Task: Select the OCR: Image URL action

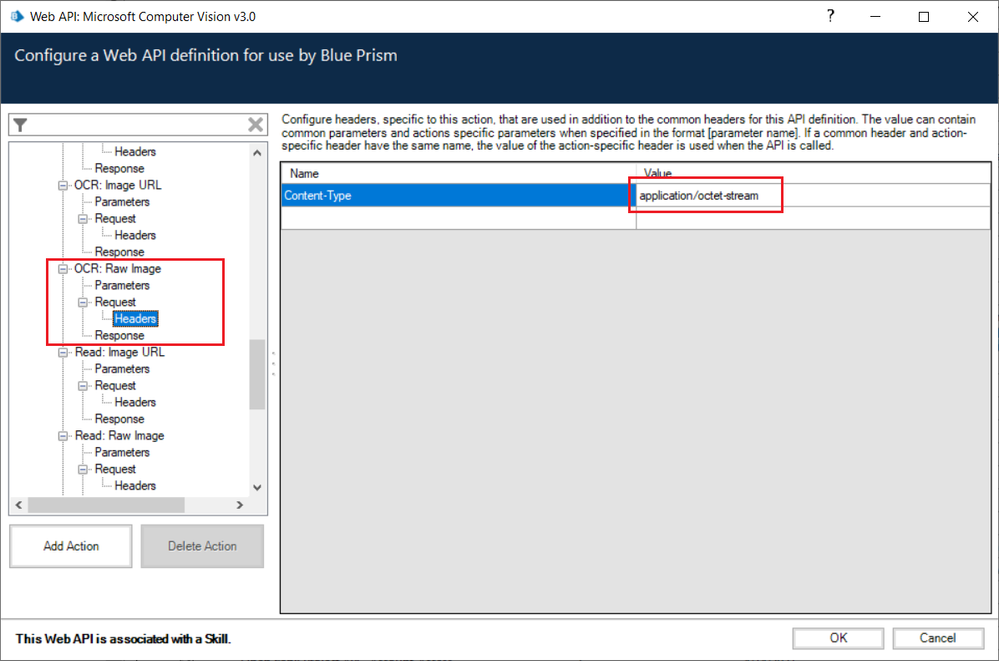Action: pyautogui.click(x=118, y=185)
